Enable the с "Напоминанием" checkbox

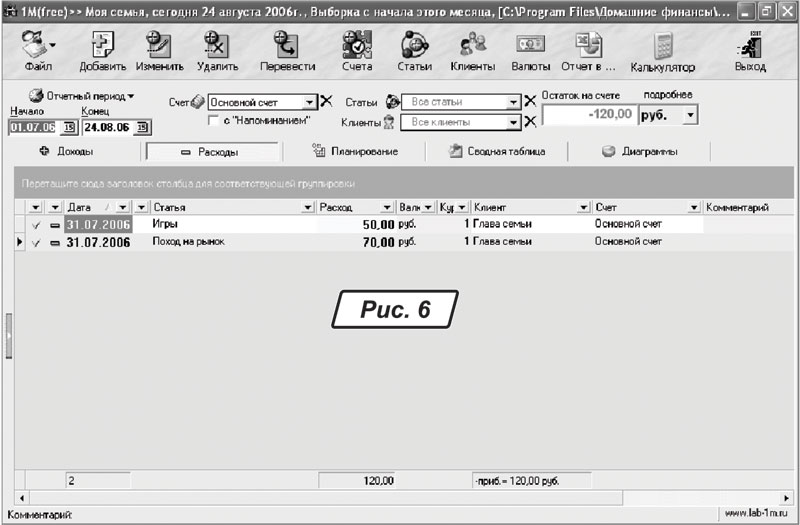(x=213, y=120)
